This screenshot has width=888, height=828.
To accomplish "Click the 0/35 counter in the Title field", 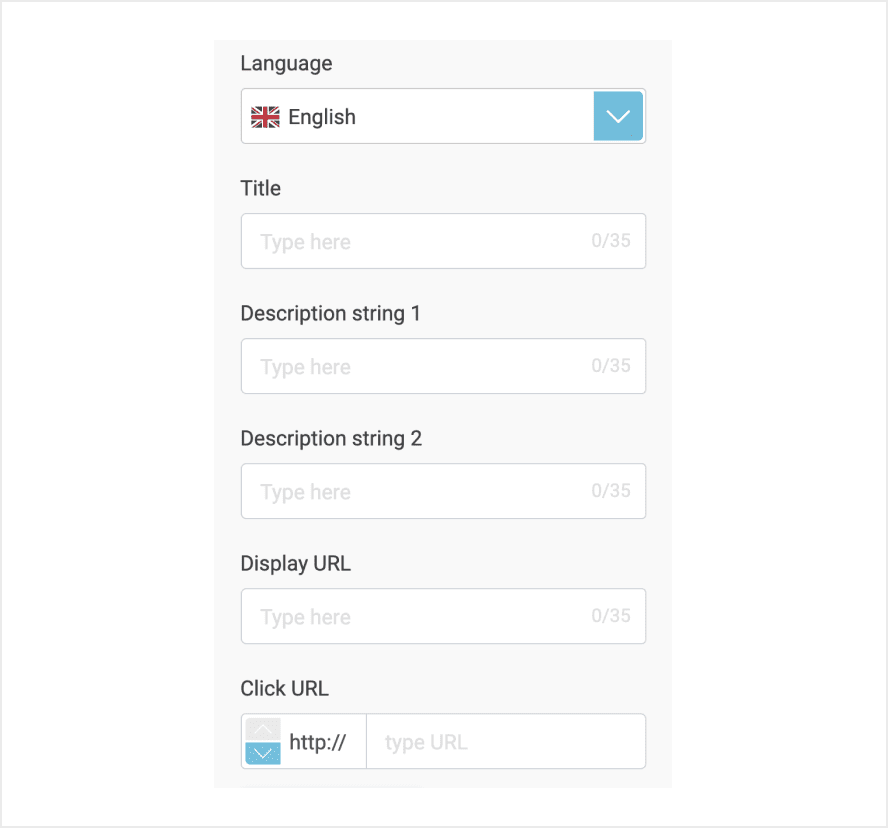I will 611,241.
